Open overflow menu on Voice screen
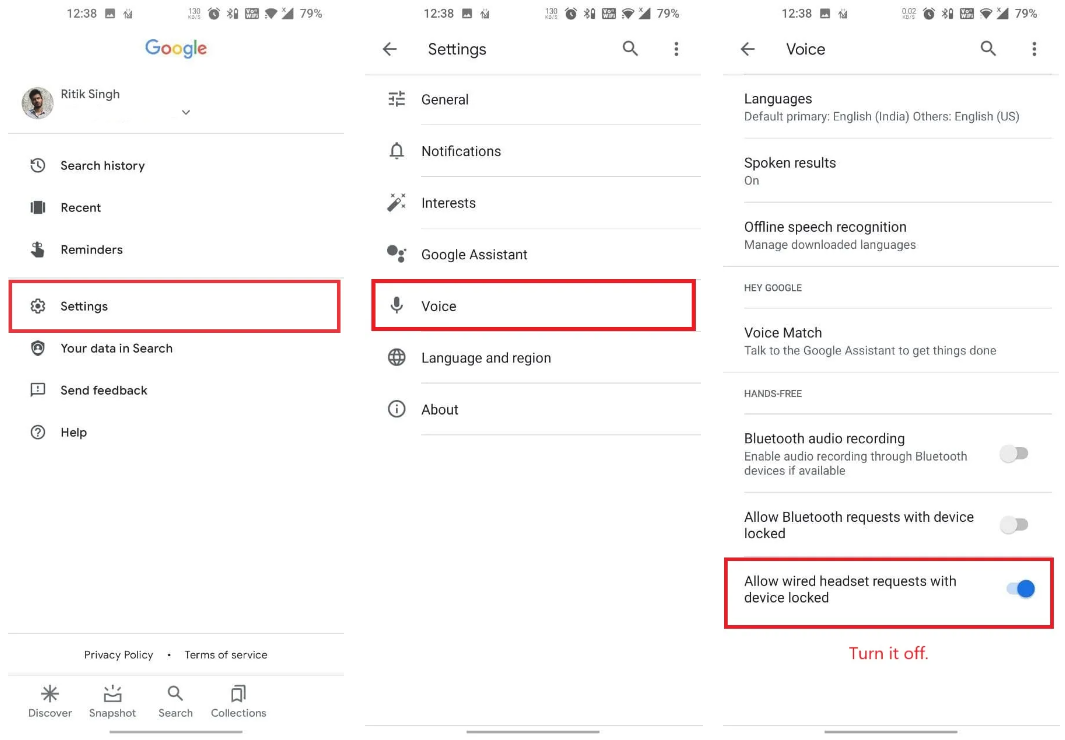The image size is (1065, 740). [1034, 49]
